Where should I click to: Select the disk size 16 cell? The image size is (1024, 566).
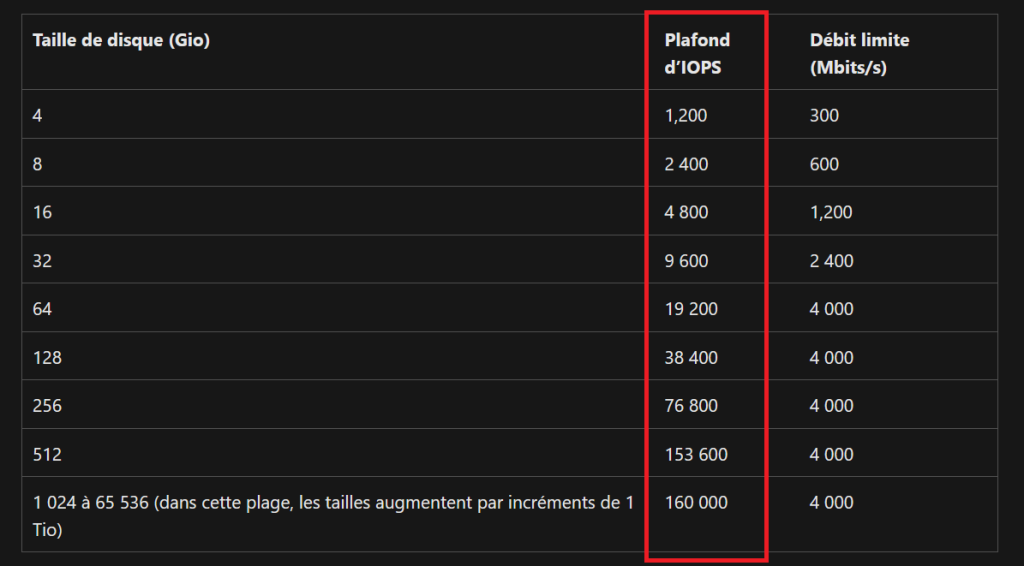click(42, 212)
